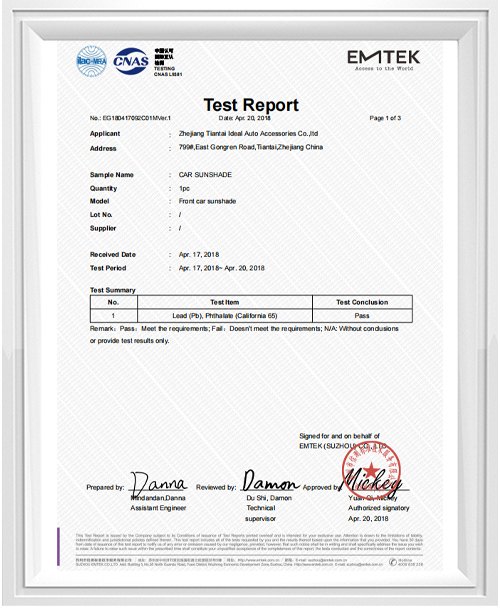Image resolution: width=500 pixels, height=608 pixels.
Task: Click the 'Applicant' label
Action: [105, 133]
